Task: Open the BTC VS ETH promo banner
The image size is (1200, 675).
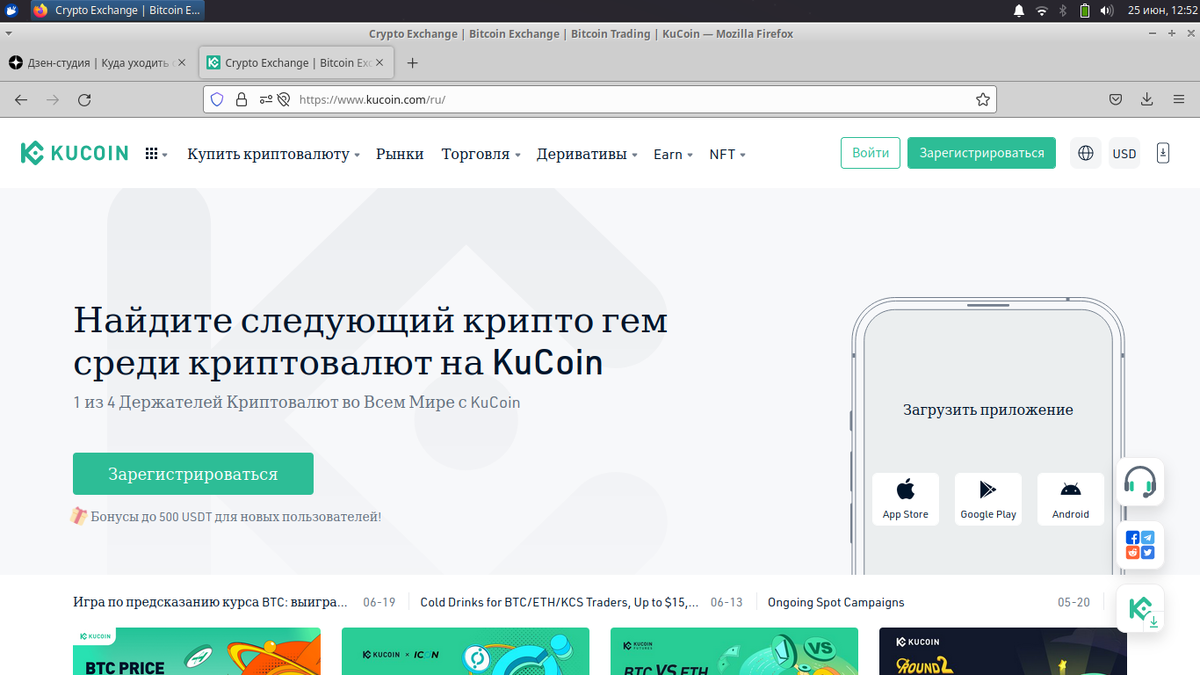Action: [734, 651]
